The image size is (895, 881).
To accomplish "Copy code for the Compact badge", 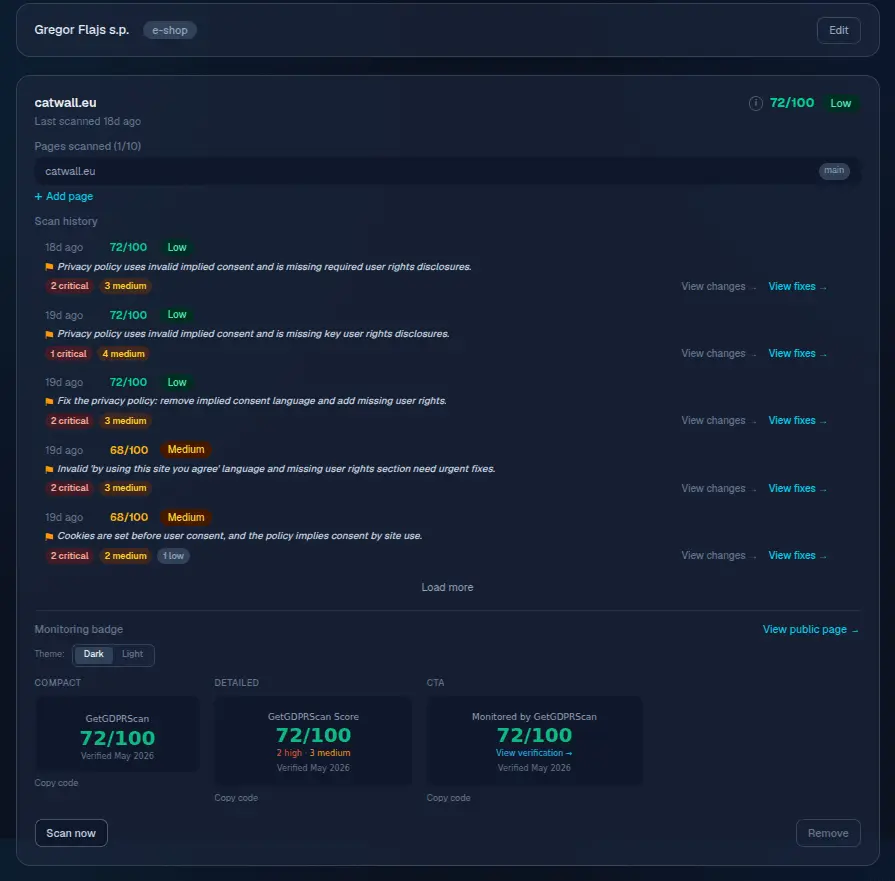I will (57, 783).
